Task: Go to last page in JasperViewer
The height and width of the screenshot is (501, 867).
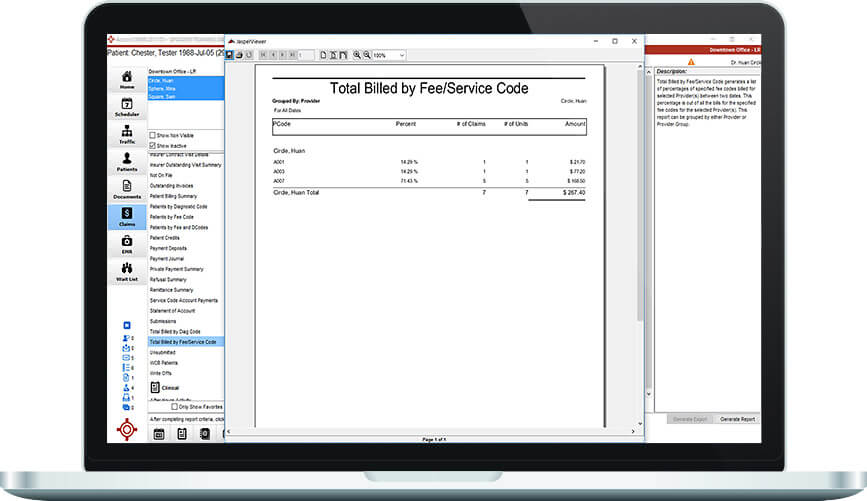Action: pos(291,55)
